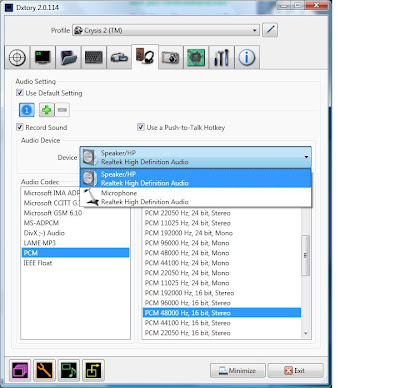Select PCM 192000 Hz, 24 bit, Mono
The height and width of the screenshot is (388, 400).
[x=222, y=233]
